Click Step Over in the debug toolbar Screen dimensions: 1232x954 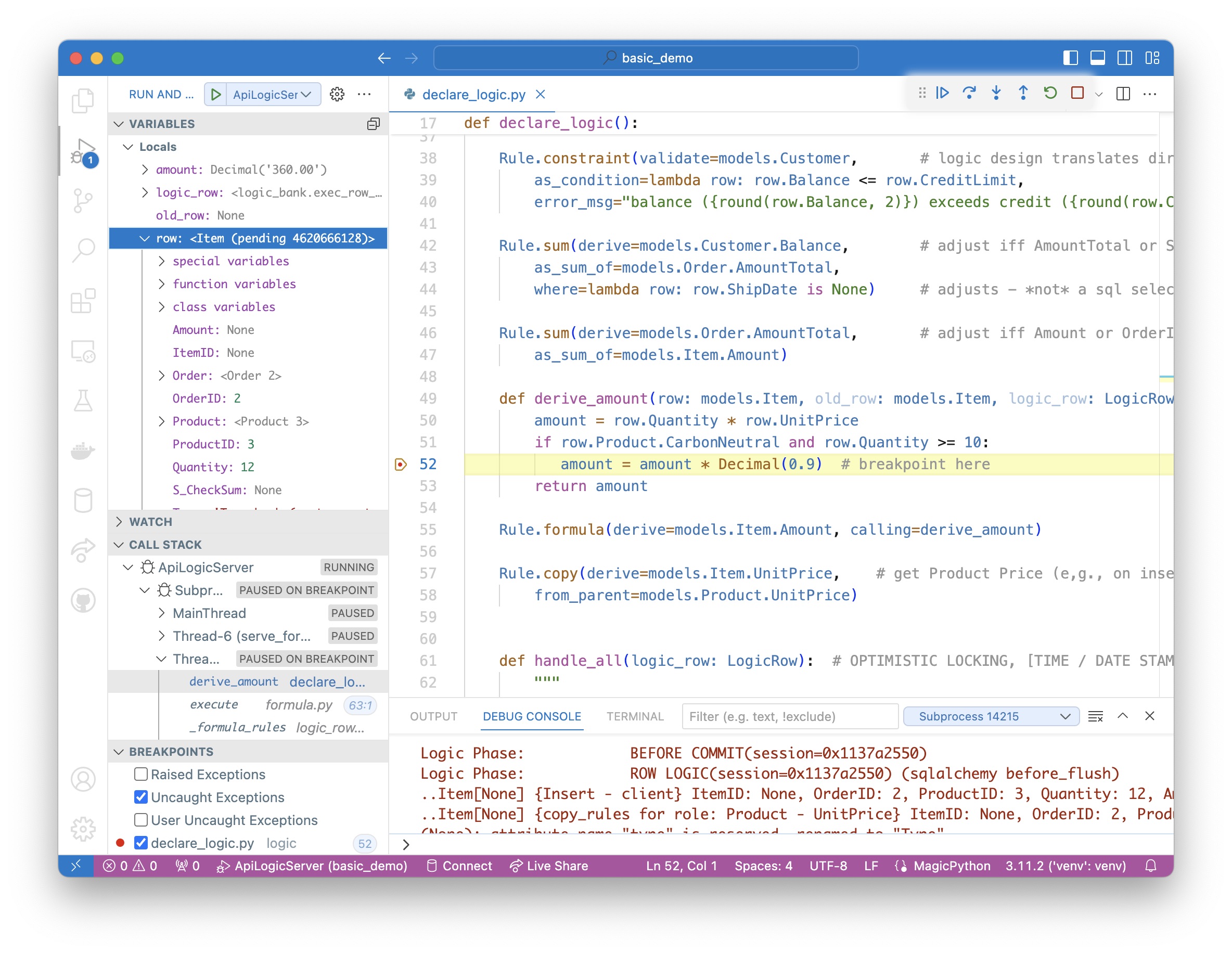[x=969, y=93]
